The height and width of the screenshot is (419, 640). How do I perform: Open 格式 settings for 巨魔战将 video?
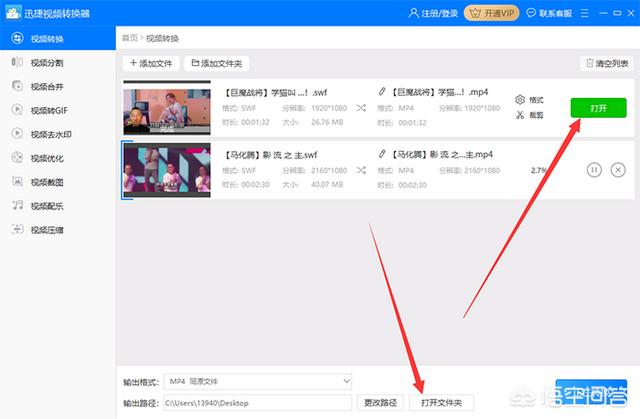tap(529, 100)
